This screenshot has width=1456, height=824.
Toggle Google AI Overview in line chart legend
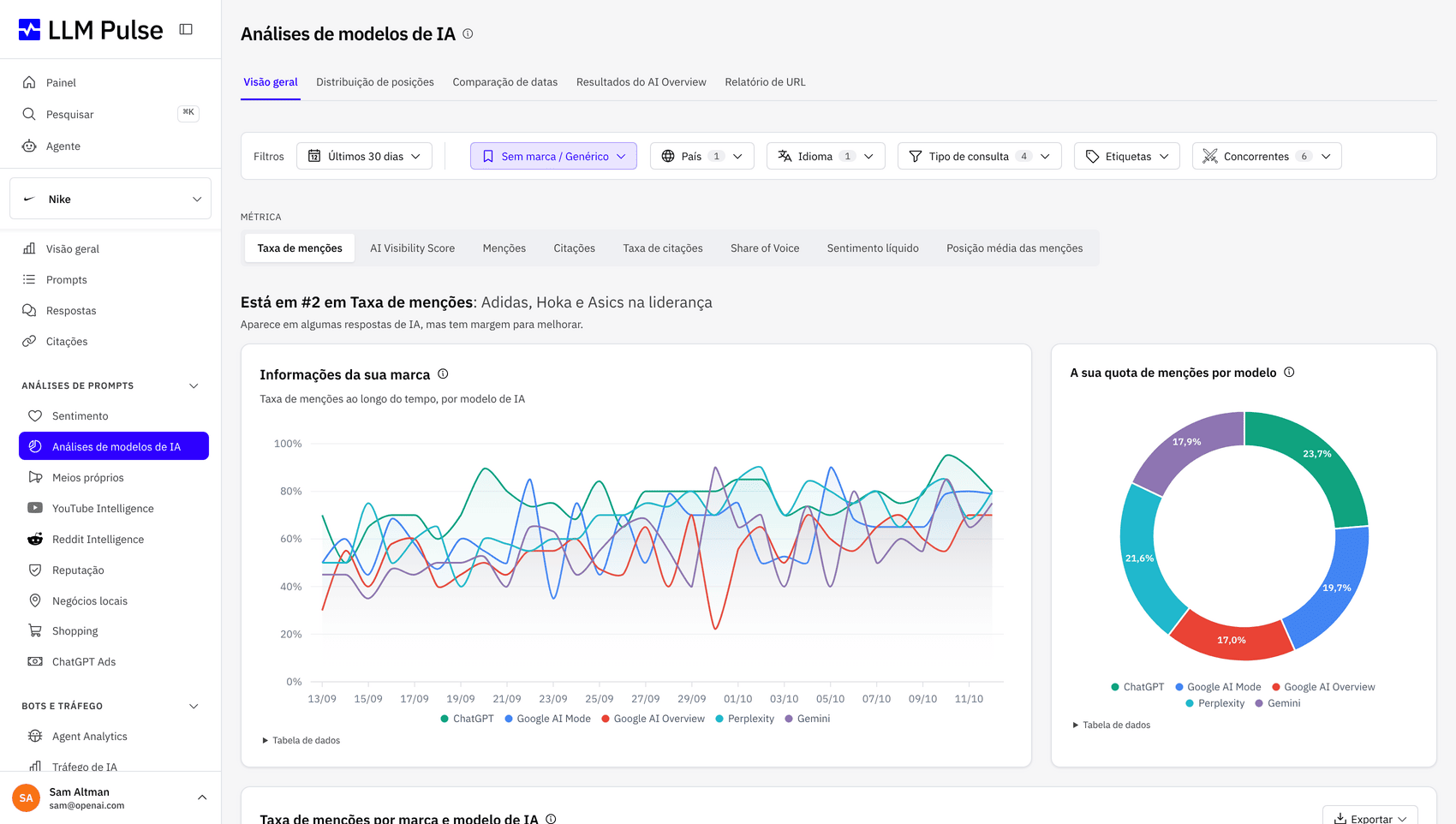tap(653, 719)
